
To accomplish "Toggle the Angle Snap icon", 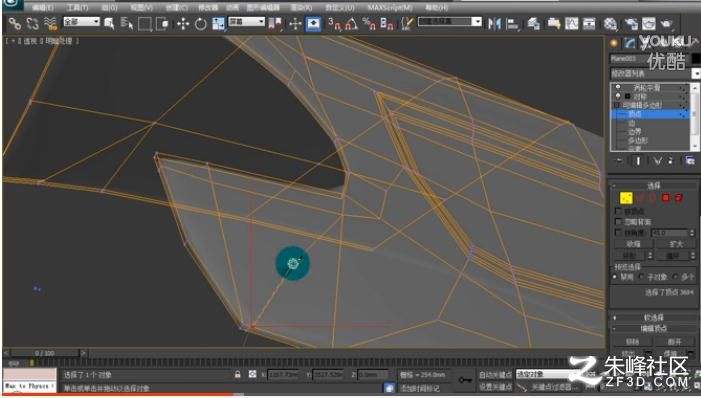I will pos(351,24).
